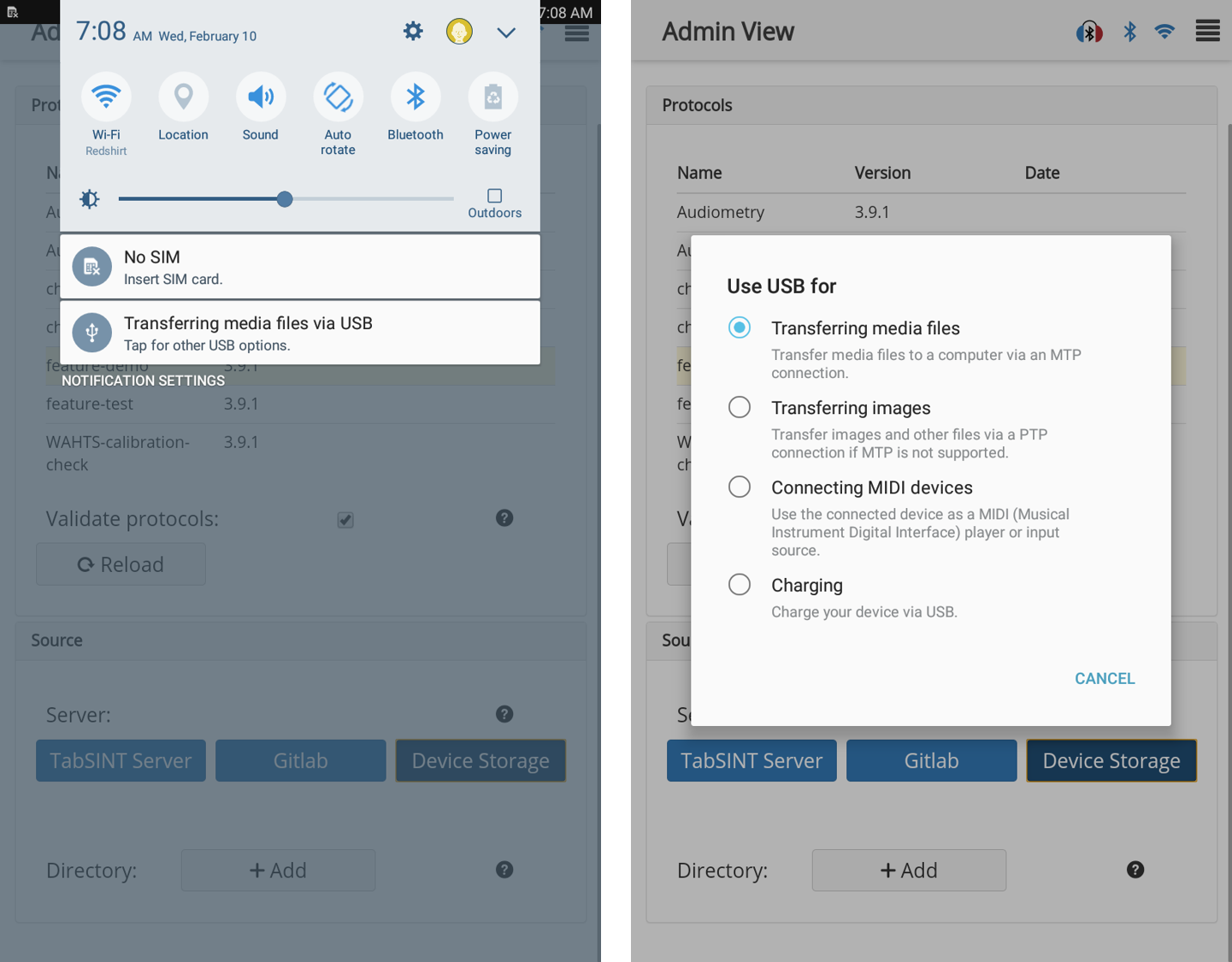Open the No SIM notification
Viewport: 1232px width, 962px height.
300,267
